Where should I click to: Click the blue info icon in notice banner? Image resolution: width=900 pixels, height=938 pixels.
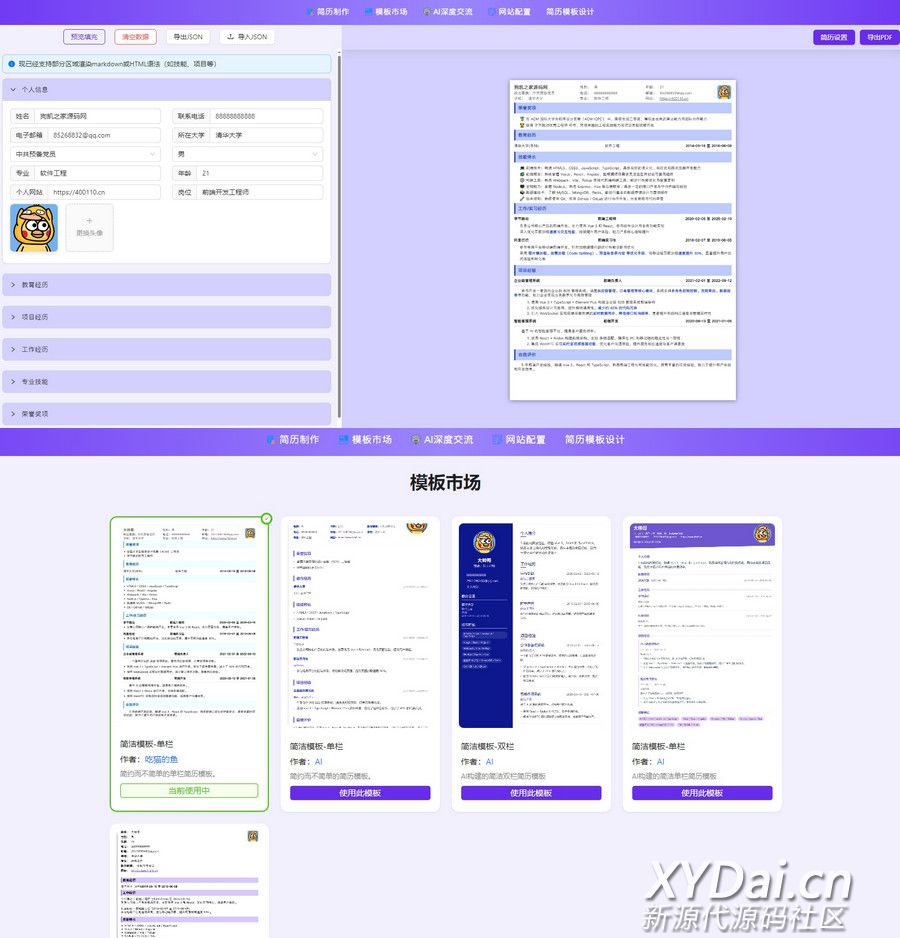[x=11, y=64]
